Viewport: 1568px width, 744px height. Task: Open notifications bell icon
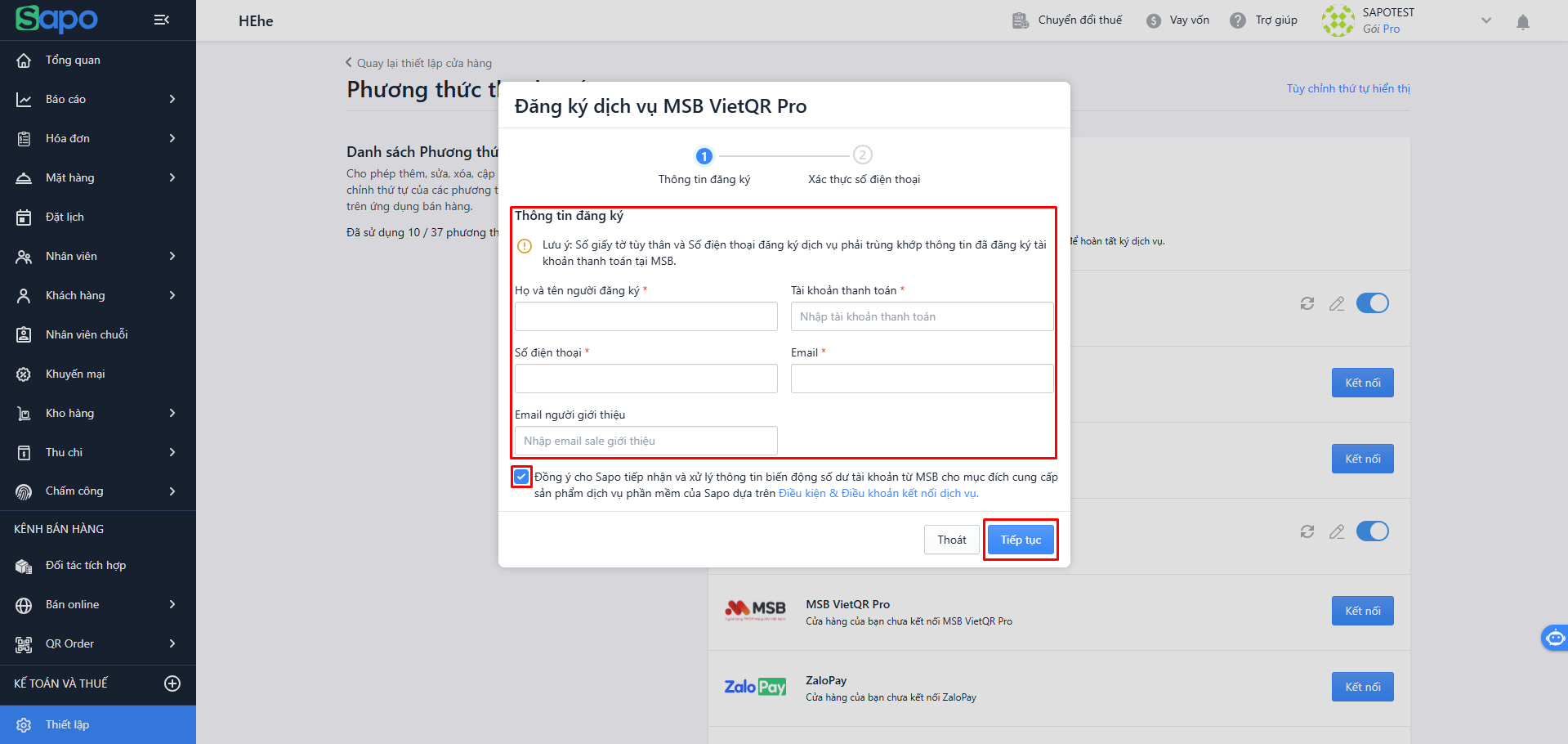(x=1523, y=22)
